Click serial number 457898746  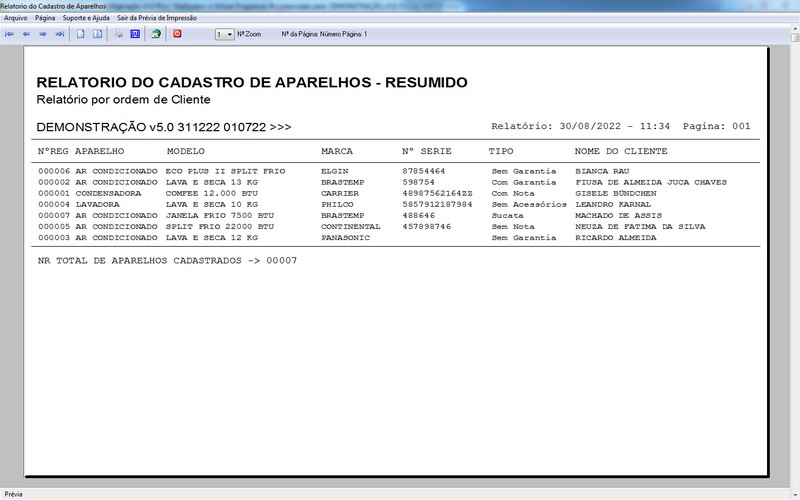[x=427, y=227]
